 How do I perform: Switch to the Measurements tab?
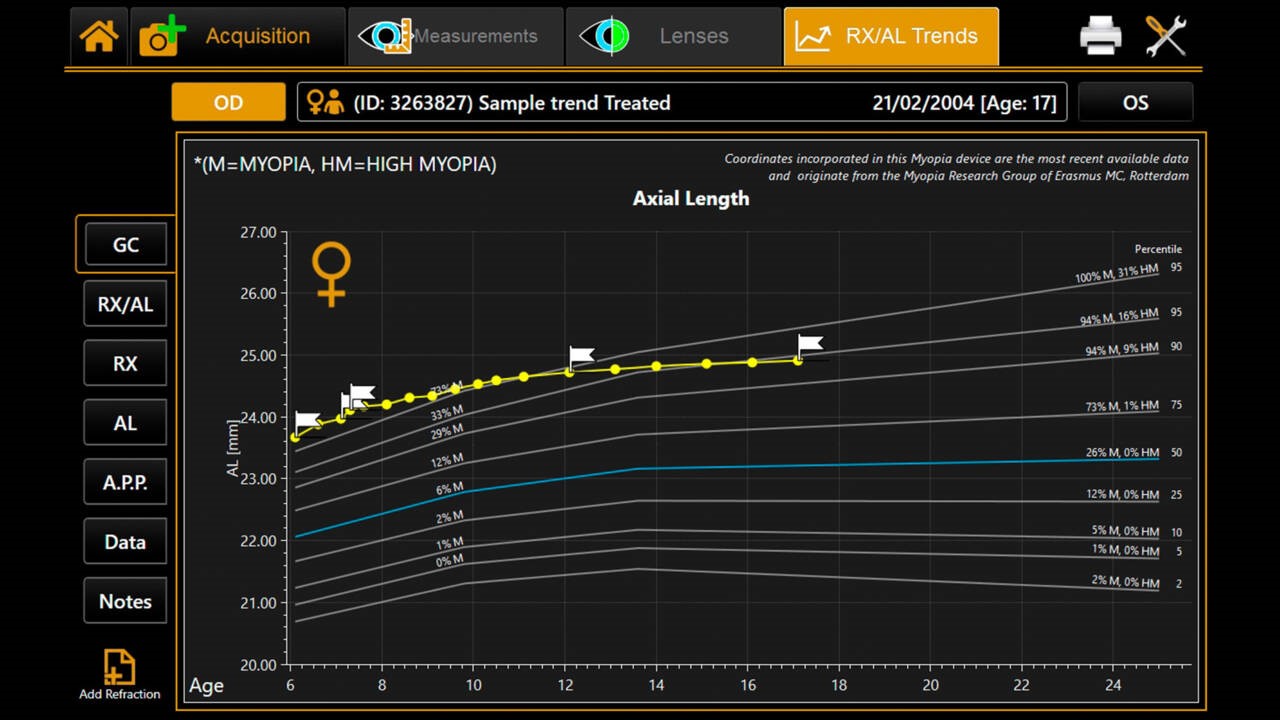point(455,37)
